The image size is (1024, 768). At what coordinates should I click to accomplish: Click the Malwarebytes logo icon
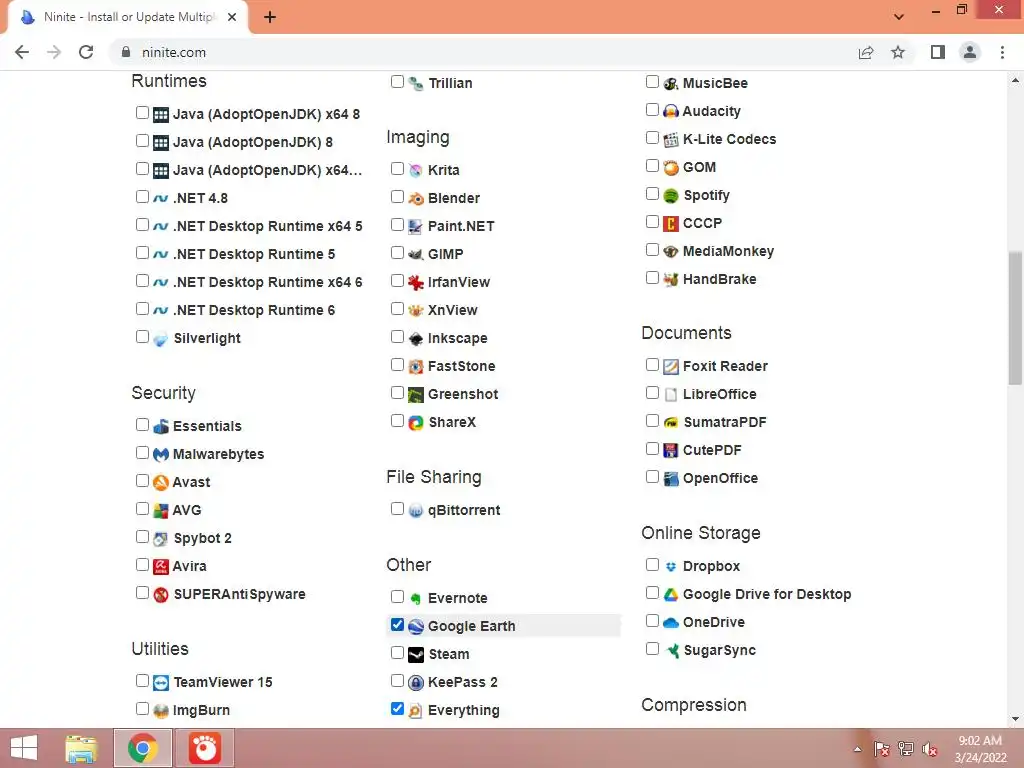pos(161,455)
